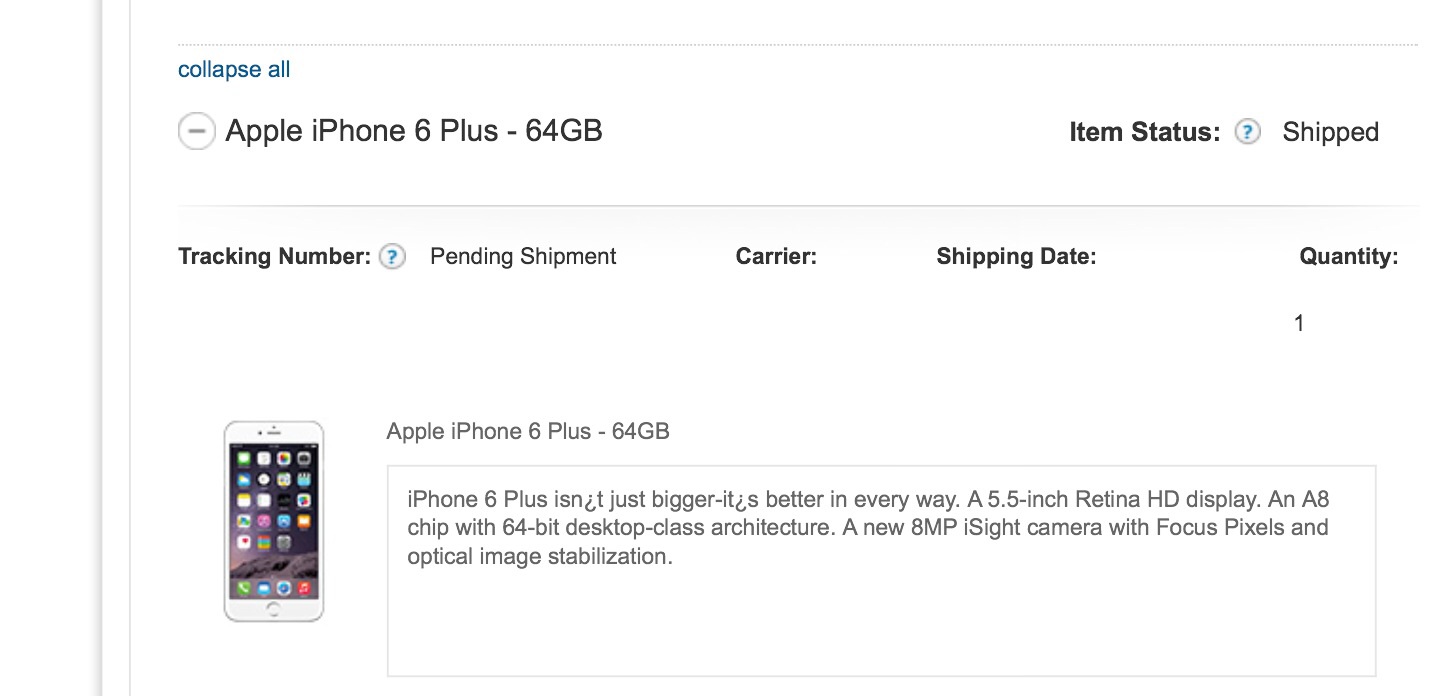Click the Item Status label

click(1145, 132)
